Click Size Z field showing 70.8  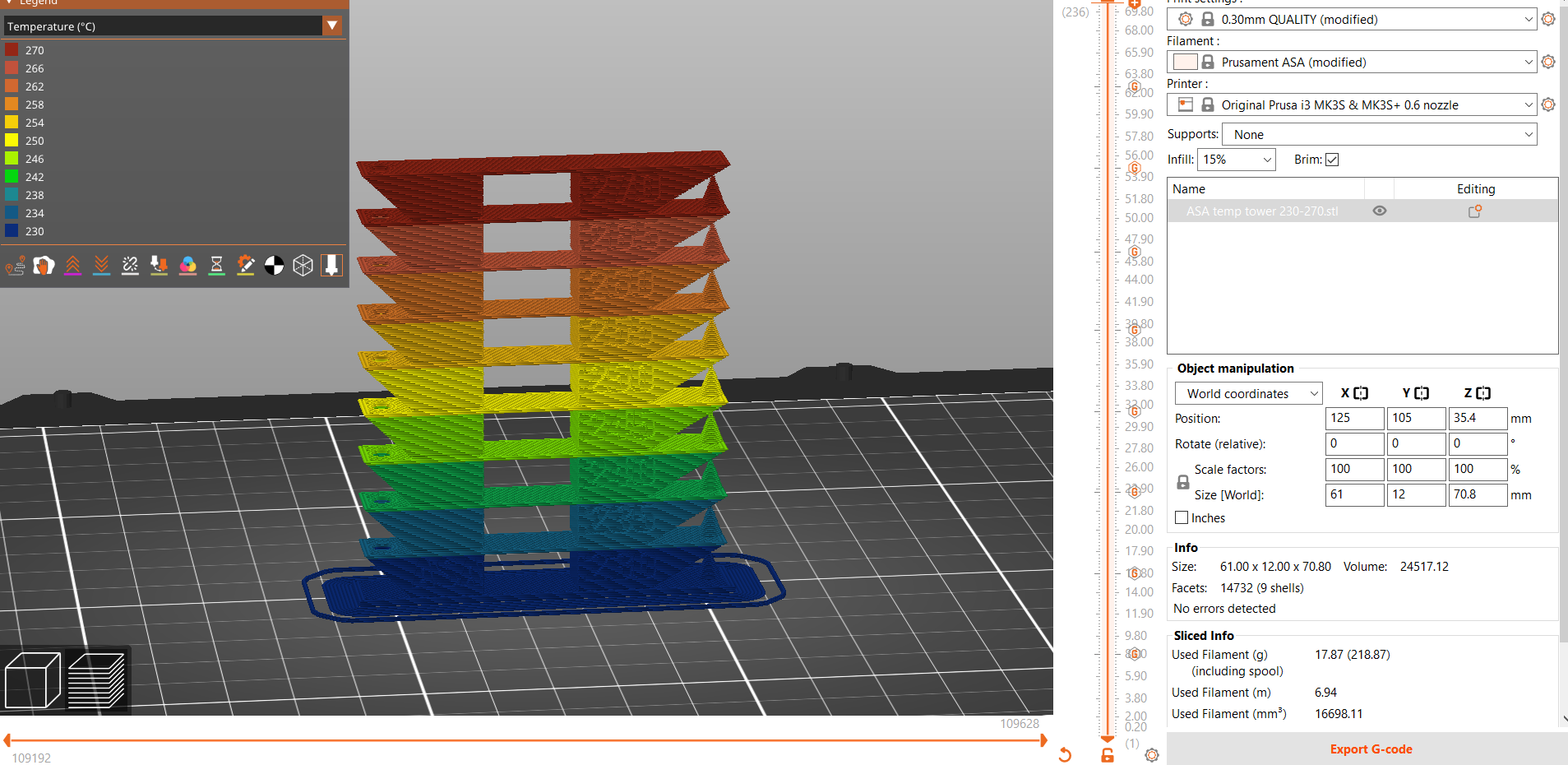tap(1478, 494)
